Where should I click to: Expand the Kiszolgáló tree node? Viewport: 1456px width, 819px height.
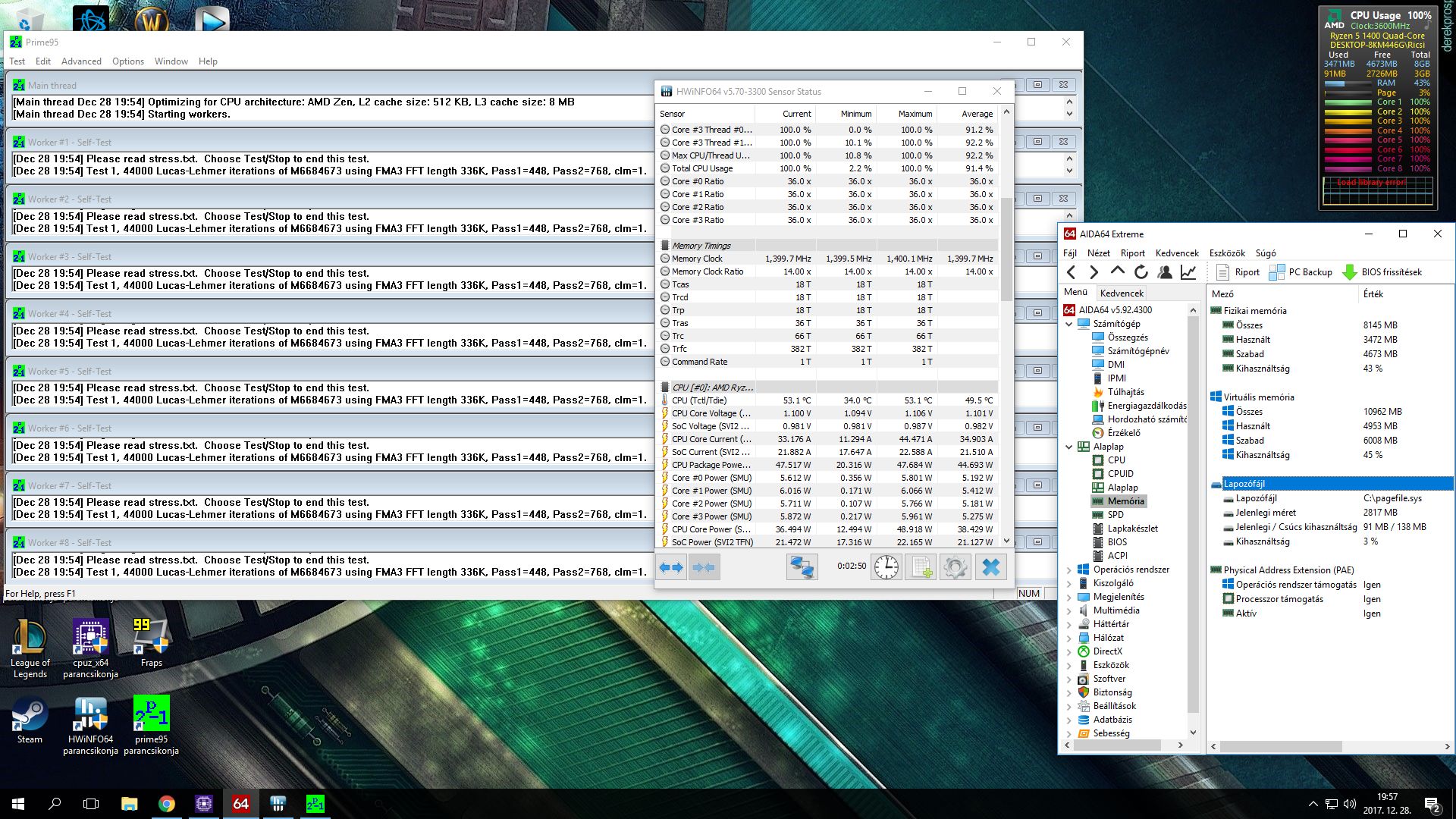click(1069, 583)
